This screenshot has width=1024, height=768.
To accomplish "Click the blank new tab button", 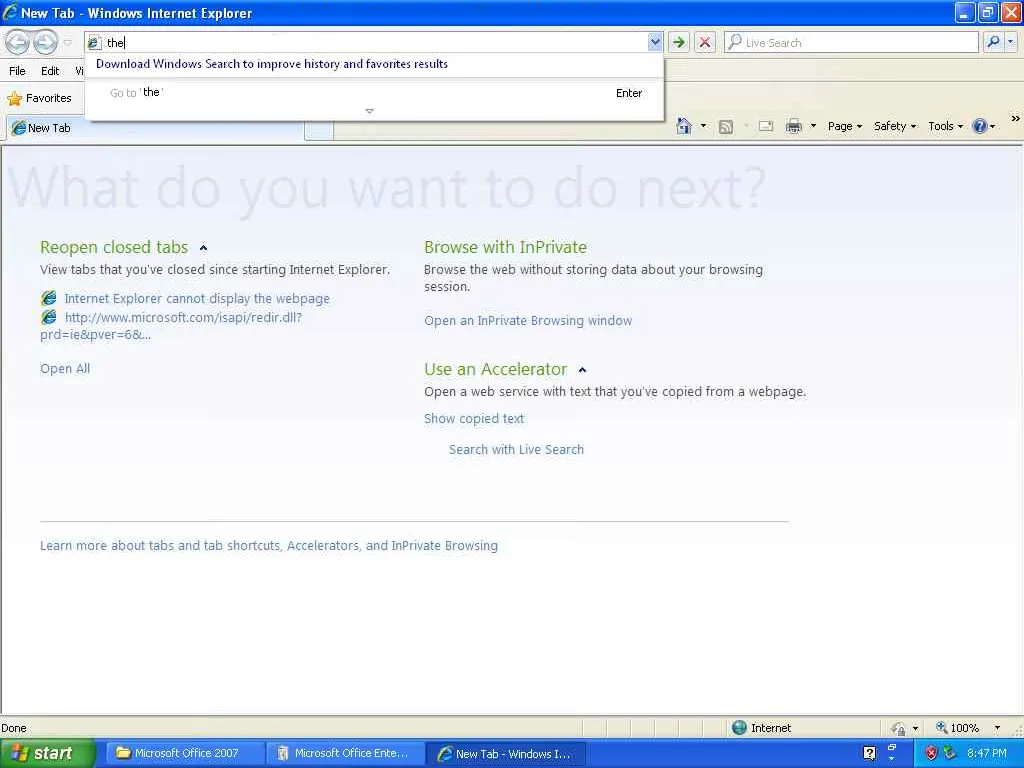I will pyautogui.click(x=319, y=131).
